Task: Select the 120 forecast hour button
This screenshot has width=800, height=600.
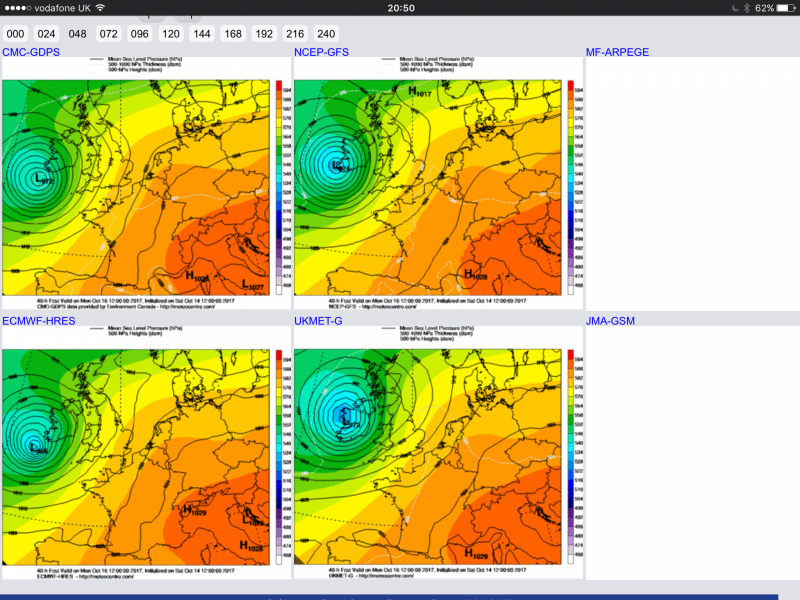Action: click(x=171, y=34)
